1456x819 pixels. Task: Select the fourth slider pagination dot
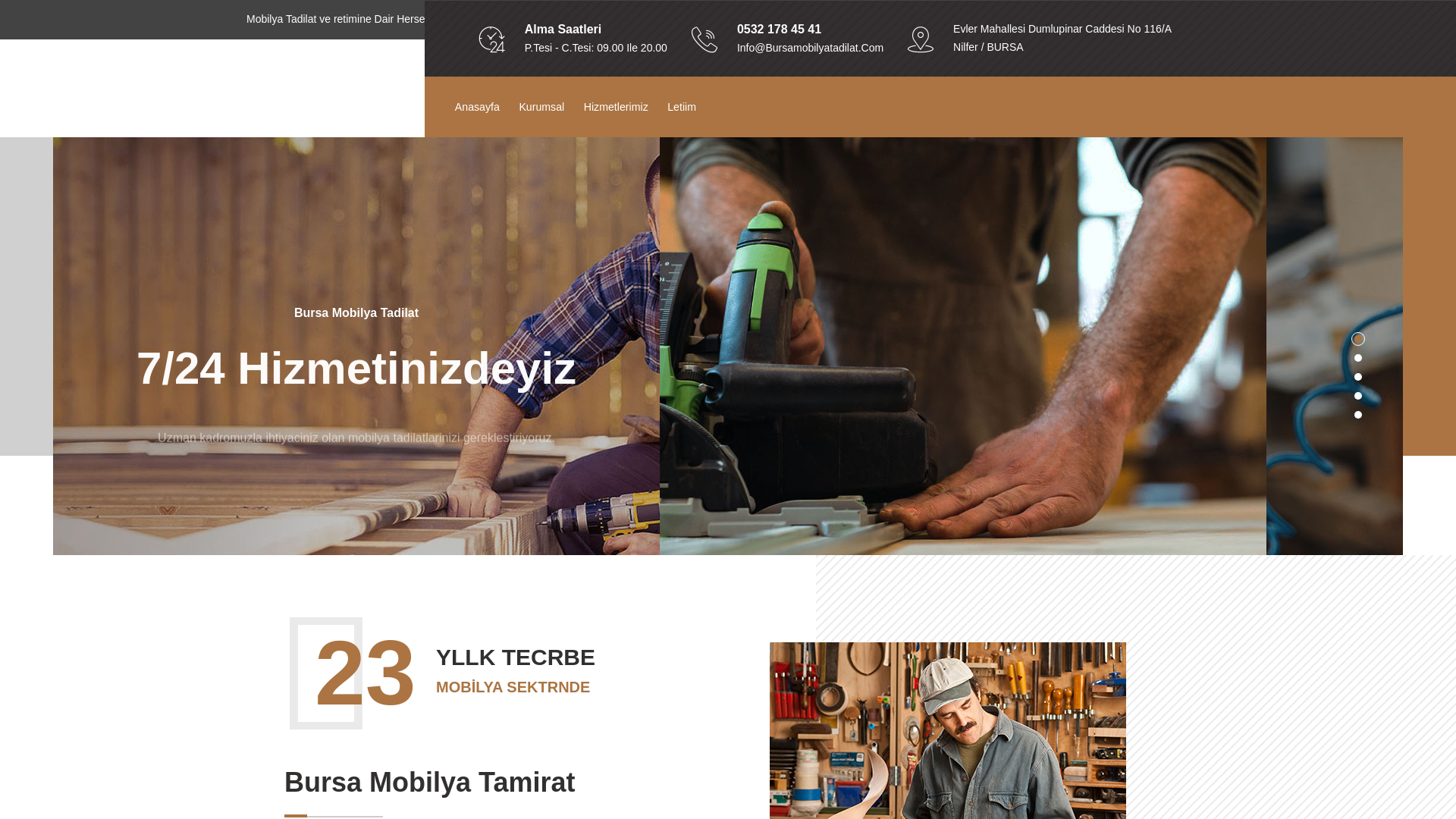(1358, 396)
